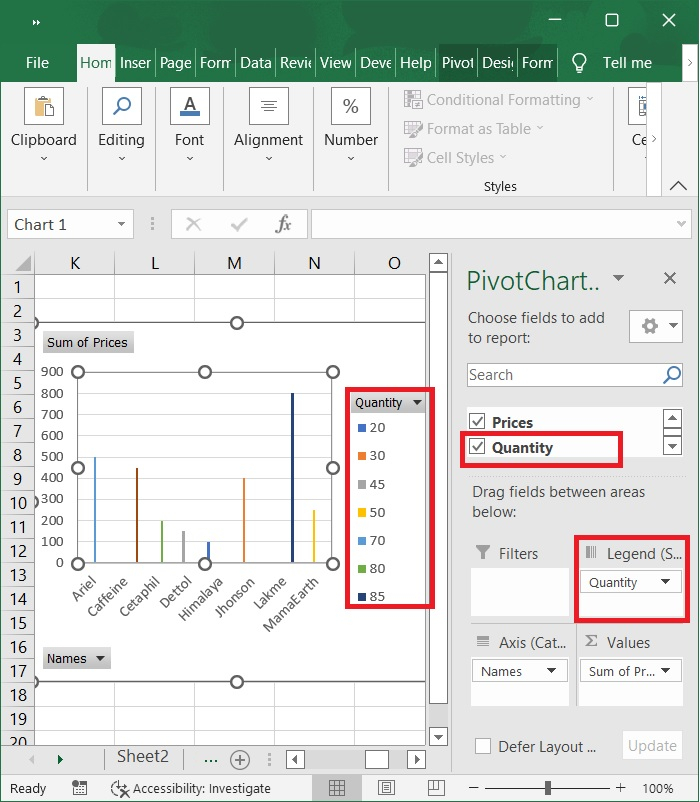Open the Number format percent icon
700x802 pixels.
coord(351,107)
